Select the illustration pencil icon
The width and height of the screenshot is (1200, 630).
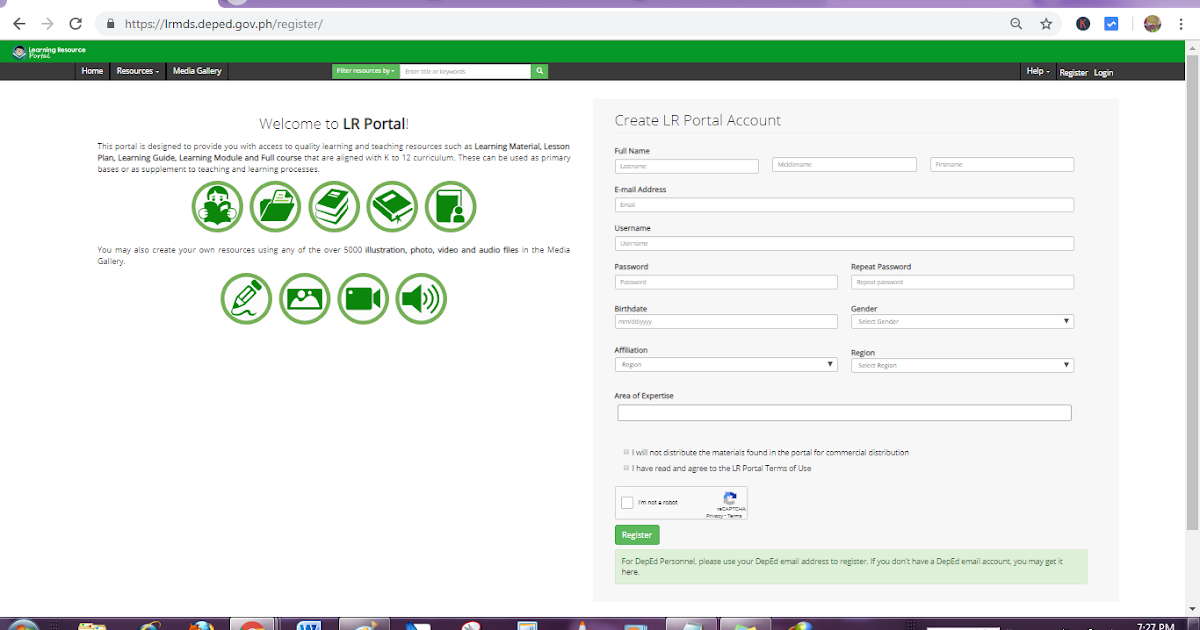click(246, 298)
